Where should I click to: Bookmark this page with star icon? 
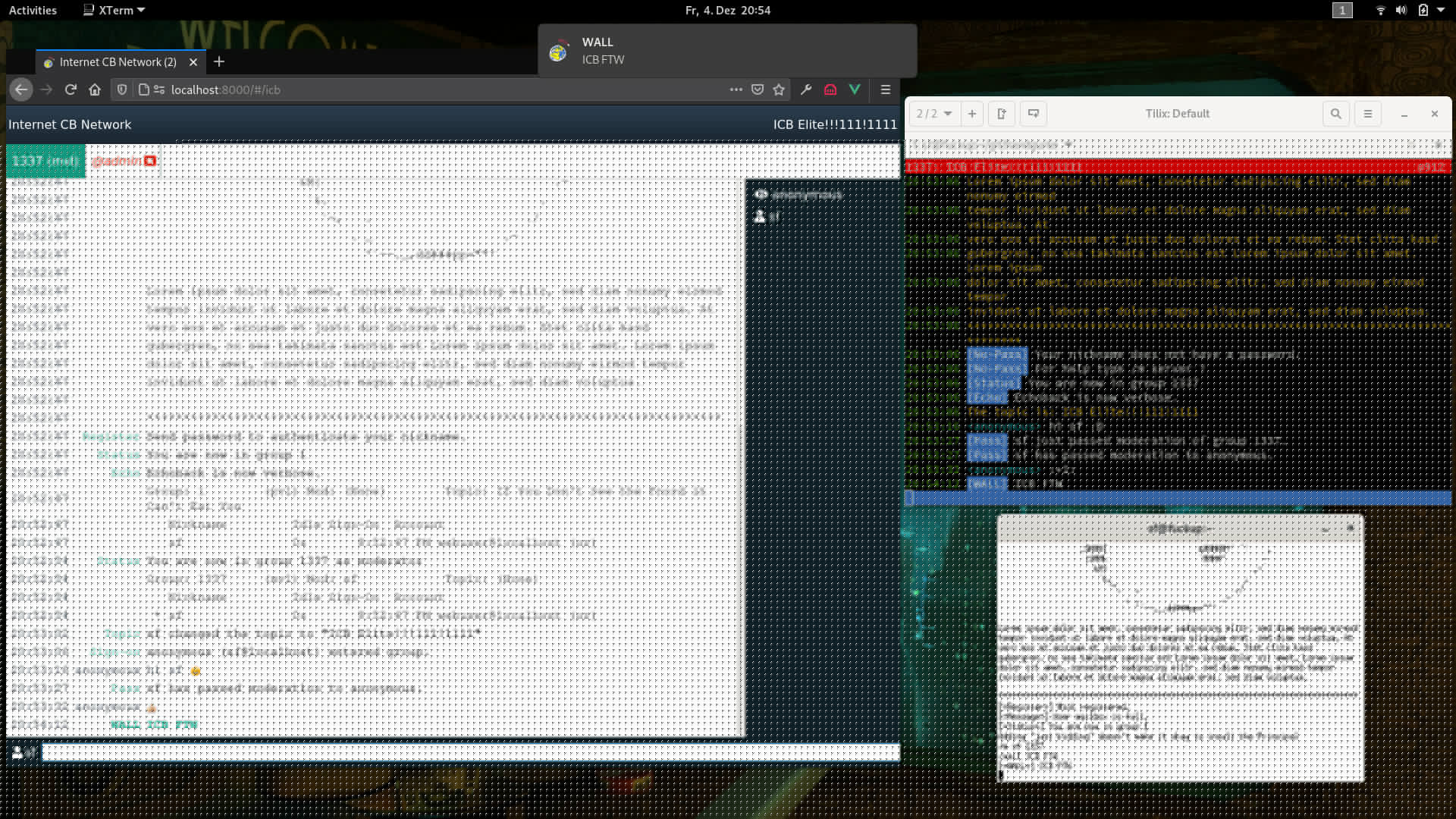point(779,89)
